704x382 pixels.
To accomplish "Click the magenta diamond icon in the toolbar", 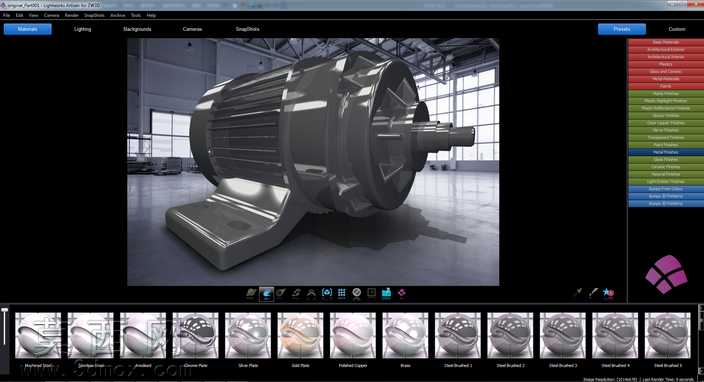I will click(x=401, y=293).
